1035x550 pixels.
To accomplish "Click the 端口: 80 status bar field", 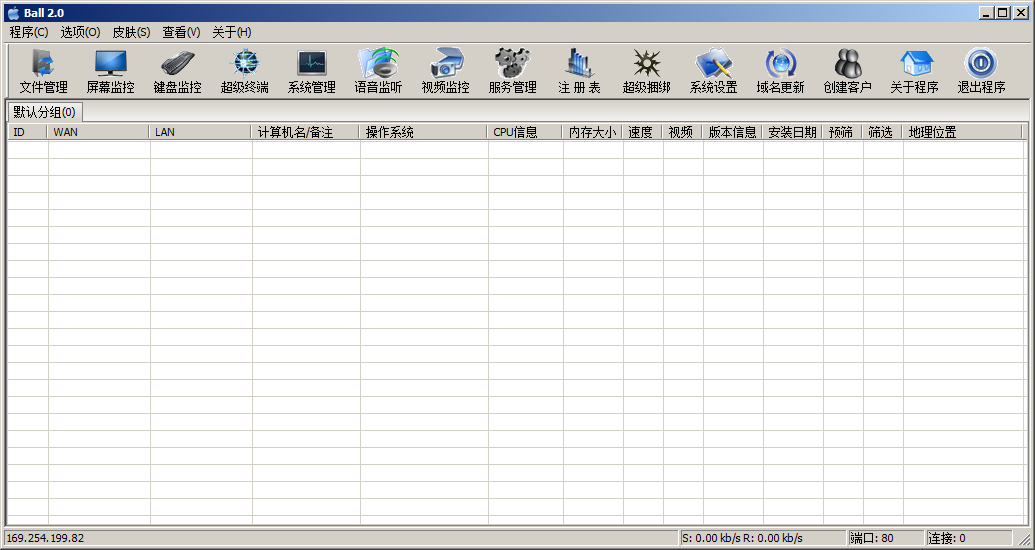I will coord(884,538).
